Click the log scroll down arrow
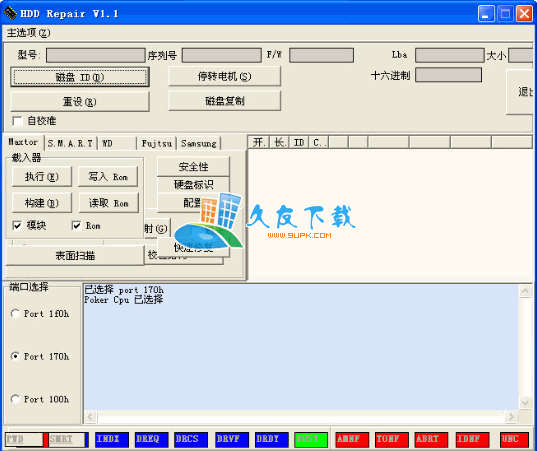The height and width of the screenshot is (451, 537). [525, 402]
